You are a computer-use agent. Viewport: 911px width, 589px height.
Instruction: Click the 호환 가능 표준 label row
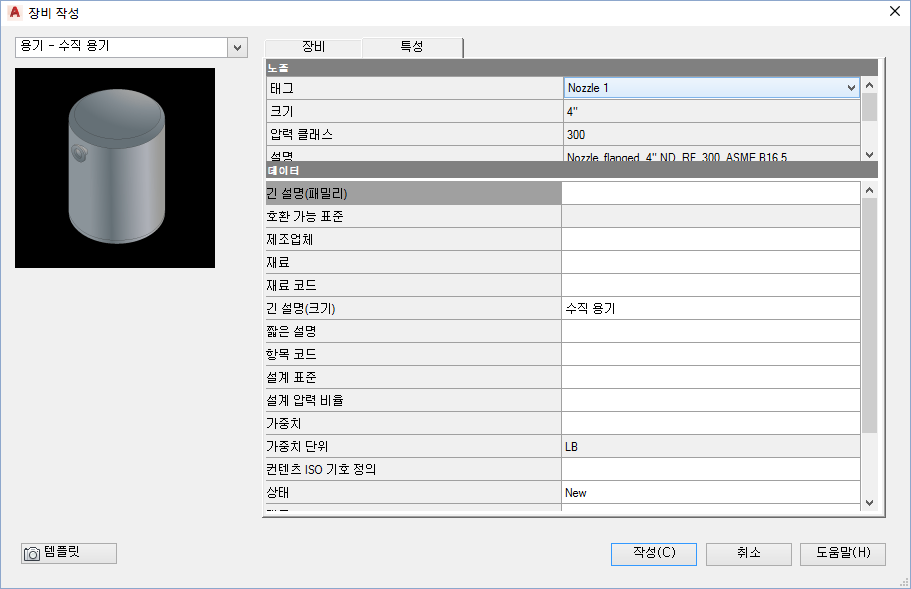[x=414, y=217]
